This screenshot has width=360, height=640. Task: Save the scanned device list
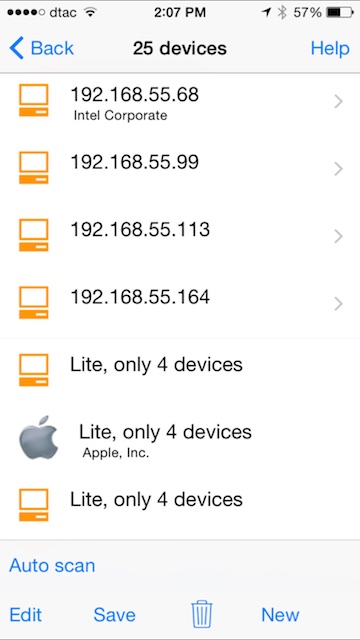coord(114,614)
